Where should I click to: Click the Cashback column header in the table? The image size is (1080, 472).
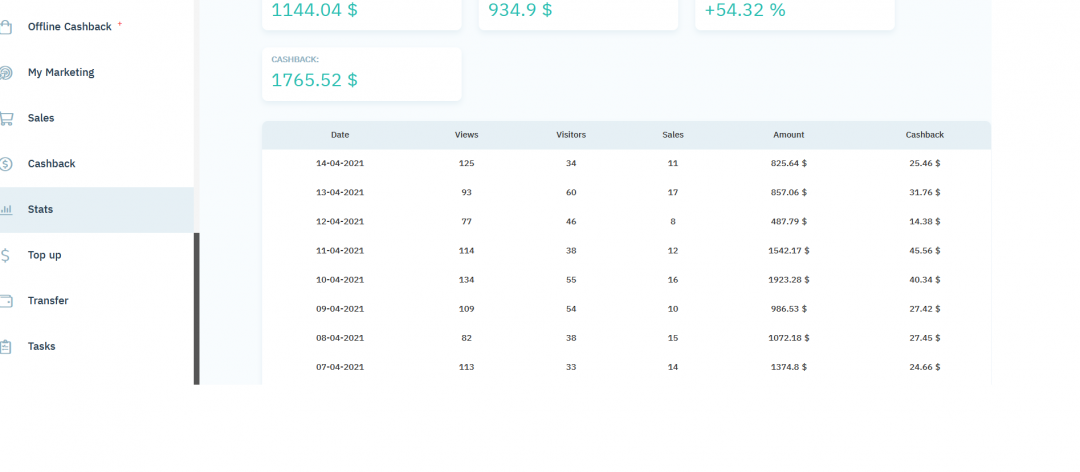[924, 135]
